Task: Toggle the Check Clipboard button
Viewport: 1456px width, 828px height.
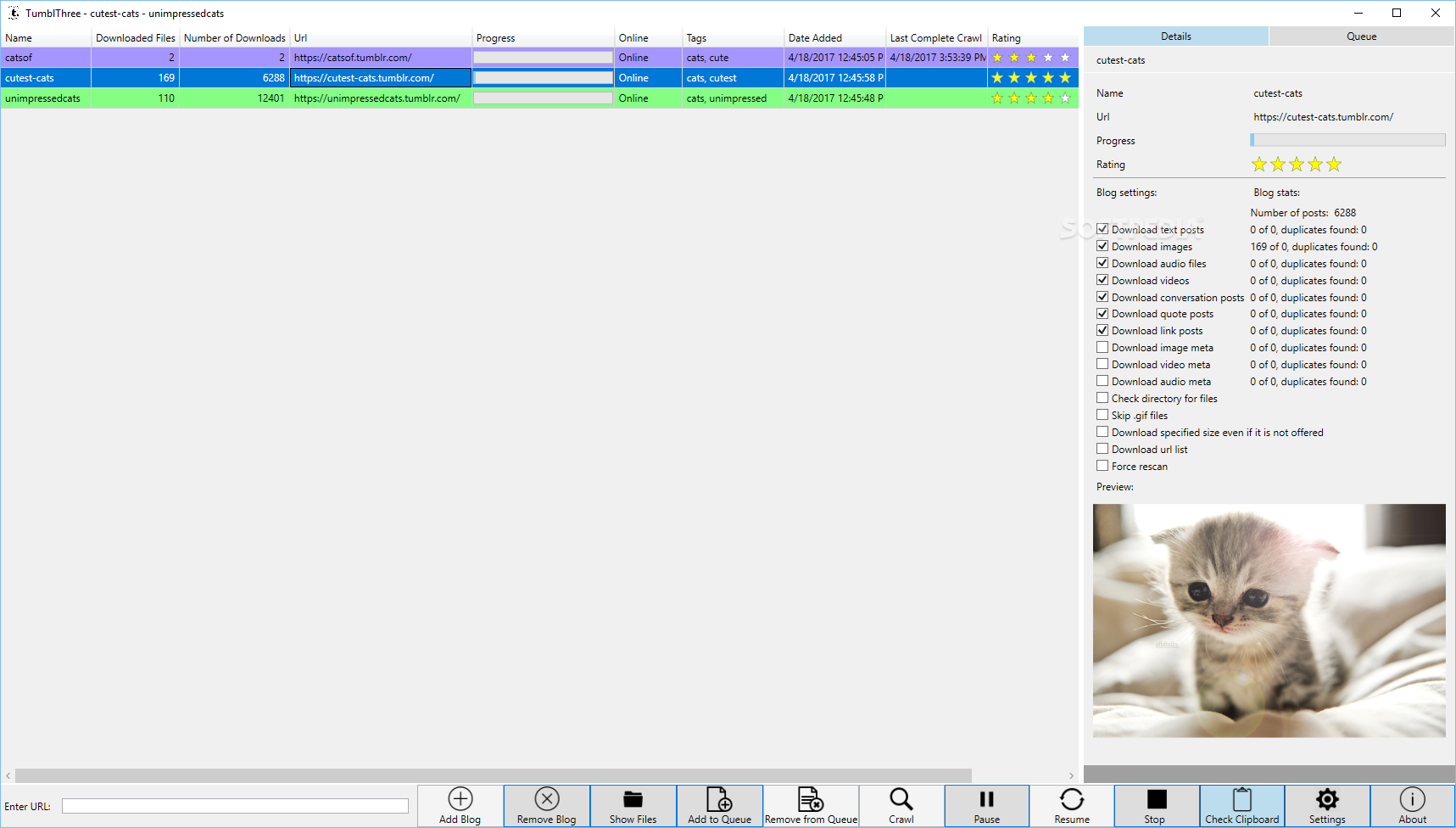Action: coord(1242,806)
